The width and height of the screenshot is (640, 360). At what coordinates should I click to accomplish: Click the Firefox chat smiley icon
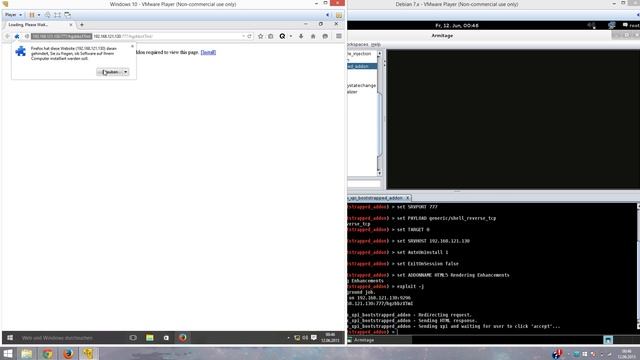click(325, 36)
